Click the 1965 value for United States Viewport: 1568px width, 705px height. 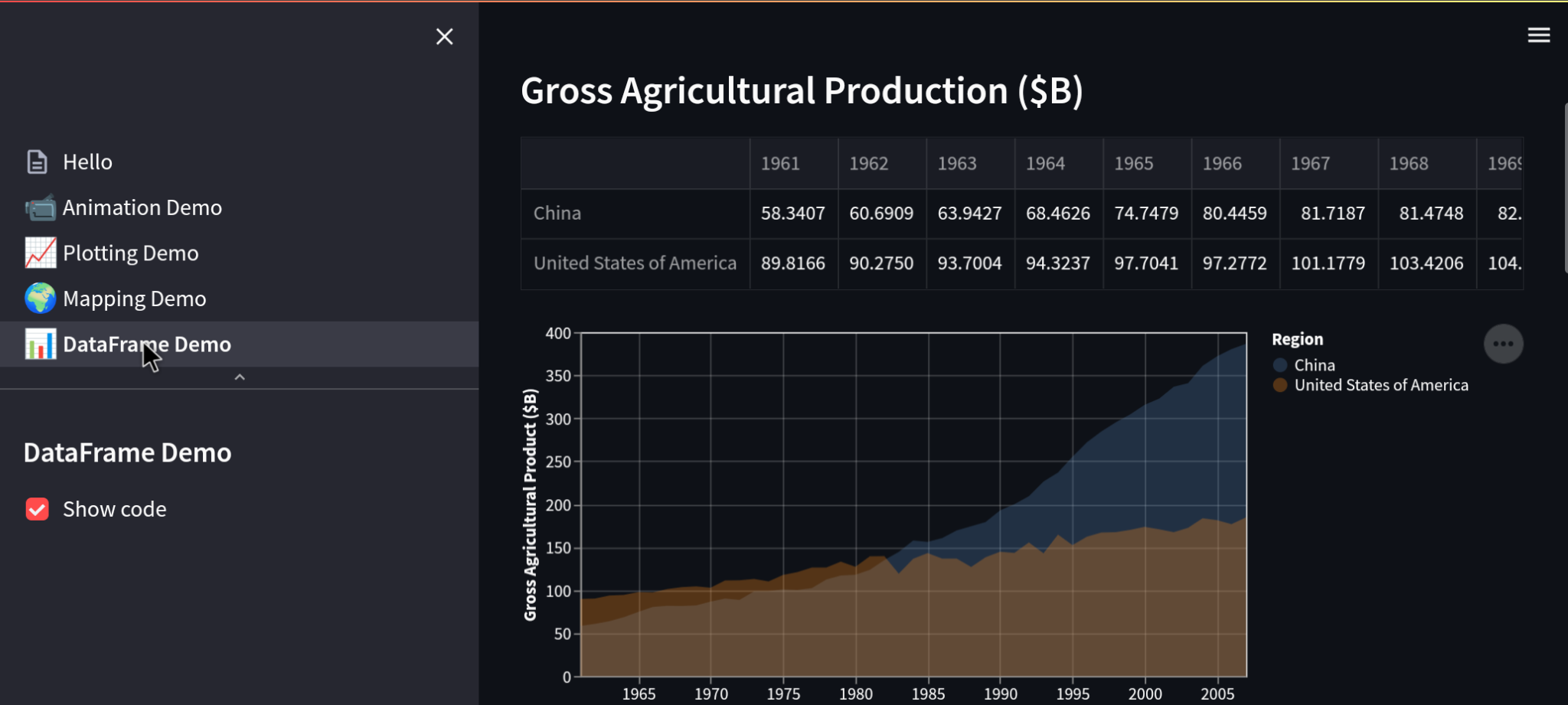click(1146, 263)
